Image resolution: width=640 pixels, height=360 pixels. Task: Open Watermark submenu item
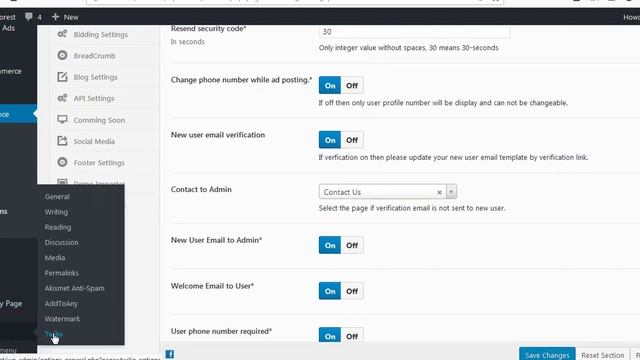click(x=62, y=319)
